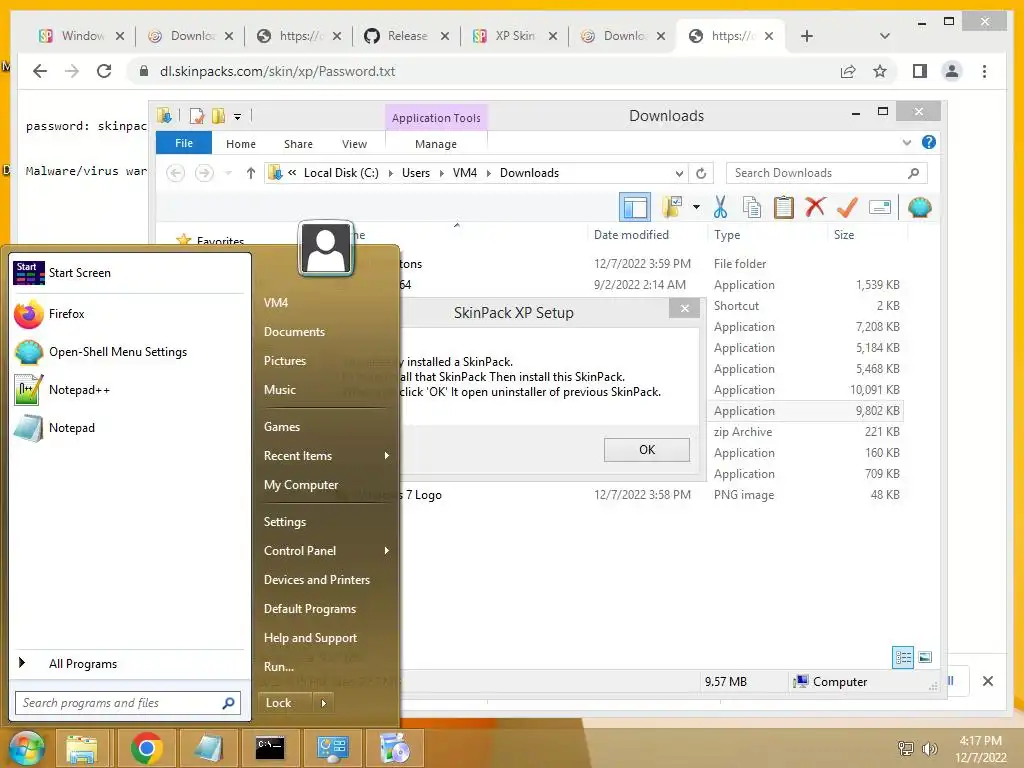The width and height of the screenshot is (1024, 768).
Task: Open Help and Support
Action: tap(310, 638)
